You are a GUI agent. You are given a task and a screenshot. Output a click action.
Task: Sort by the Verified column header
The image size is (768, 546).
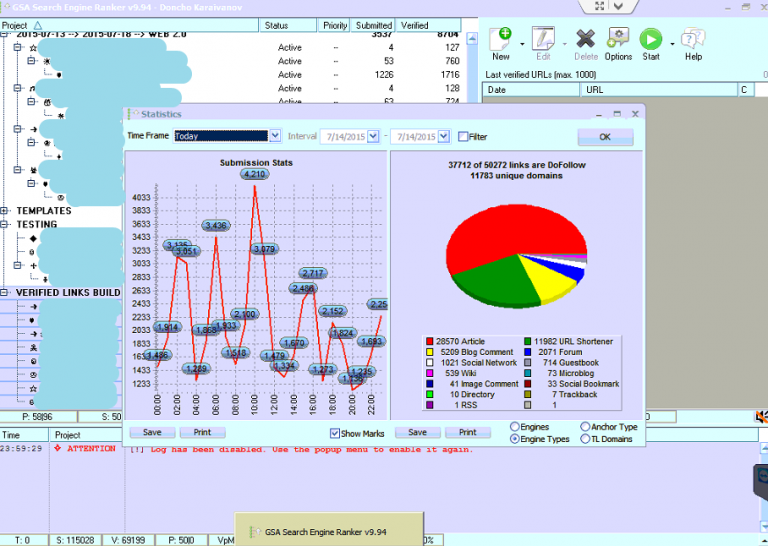[x=428, y=25]
